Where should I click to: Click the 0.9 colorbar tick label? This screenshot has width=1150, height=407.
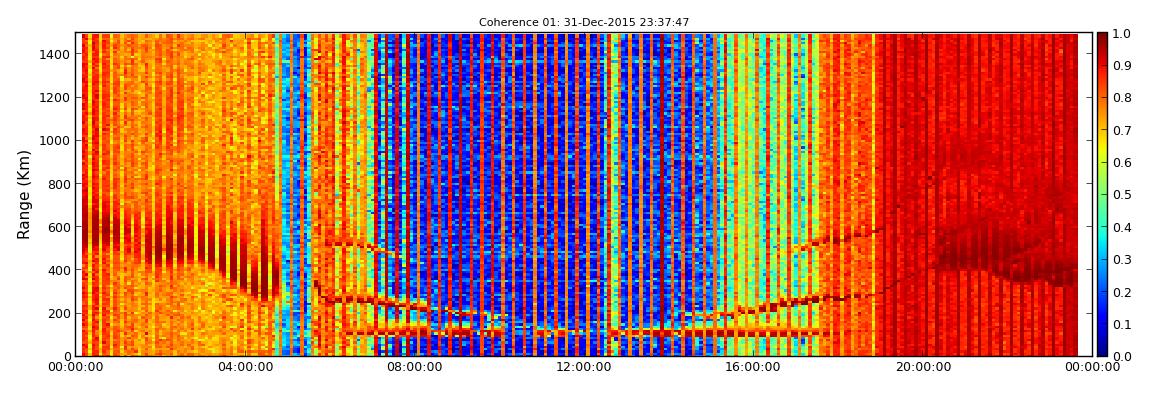tap(1124, 66)
